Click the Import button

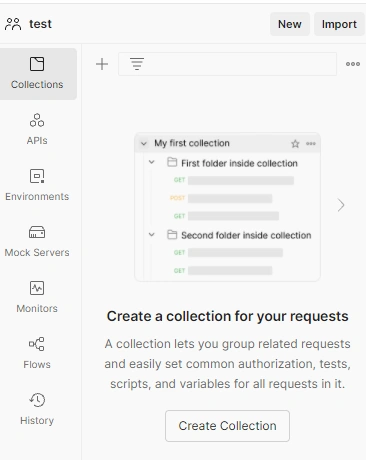tap(339, 24)
